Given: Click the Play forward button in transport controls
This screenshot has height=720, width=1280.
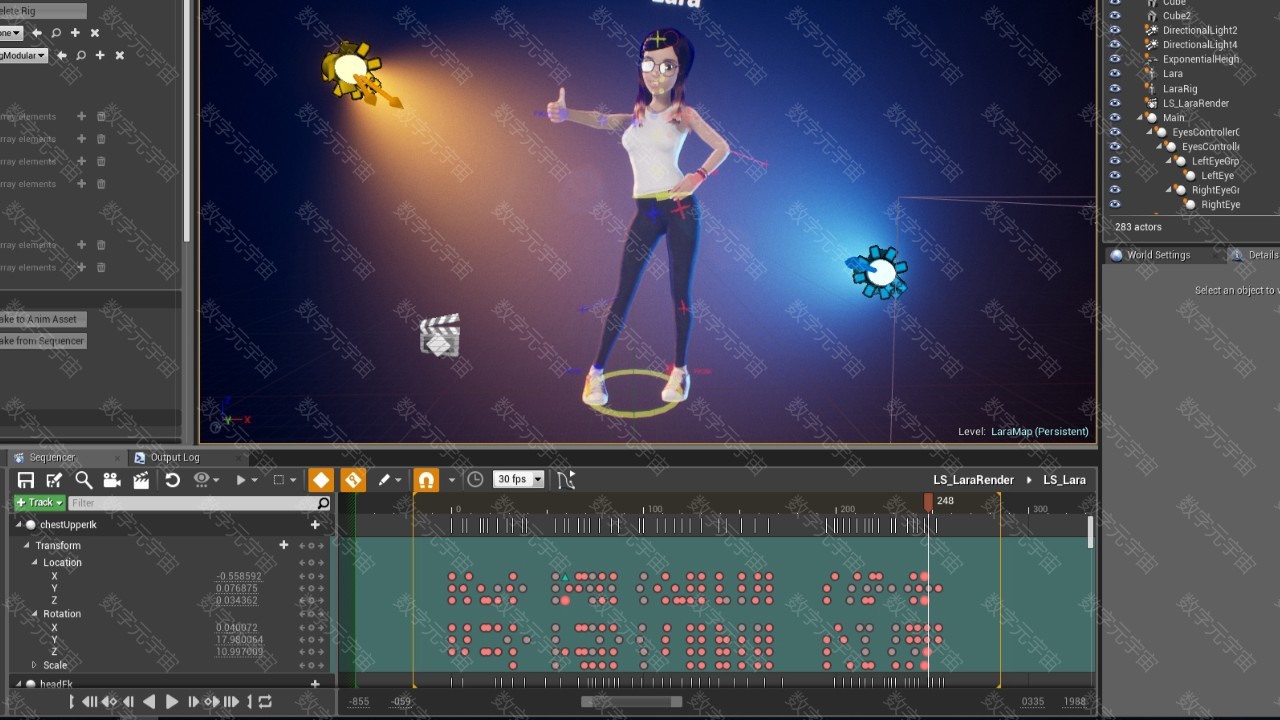Looking at the screenshot, I should [171, 702].
